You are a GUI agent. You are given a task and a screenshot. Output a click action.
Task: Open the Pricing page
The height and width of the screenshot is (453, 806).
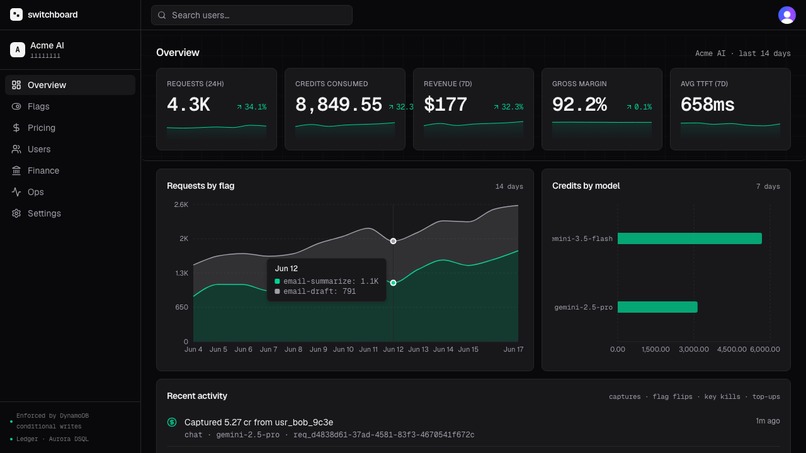click(x=70, y=128)
